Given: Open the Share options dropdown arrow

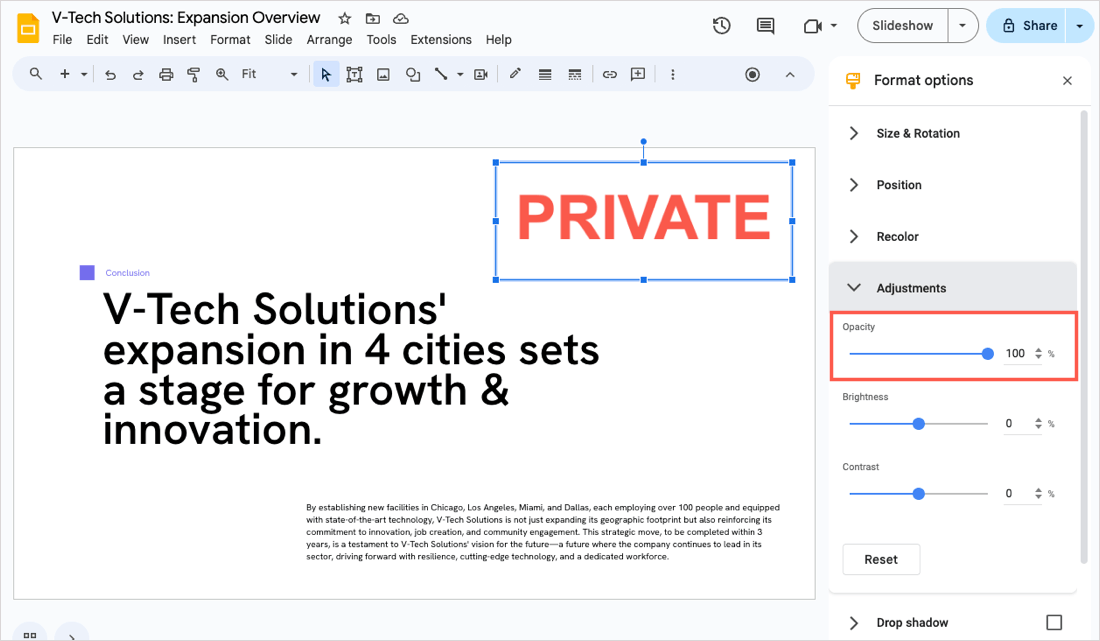Looking at the screenshot, I should click(x=1079, y=26).
